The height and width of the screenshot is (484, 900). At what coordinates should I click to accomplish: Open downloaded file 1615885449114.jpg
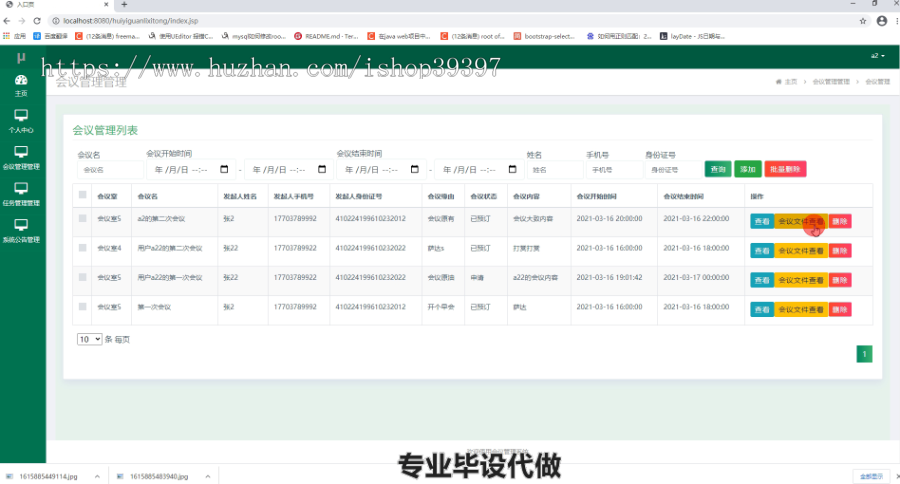tap(48, 477)
